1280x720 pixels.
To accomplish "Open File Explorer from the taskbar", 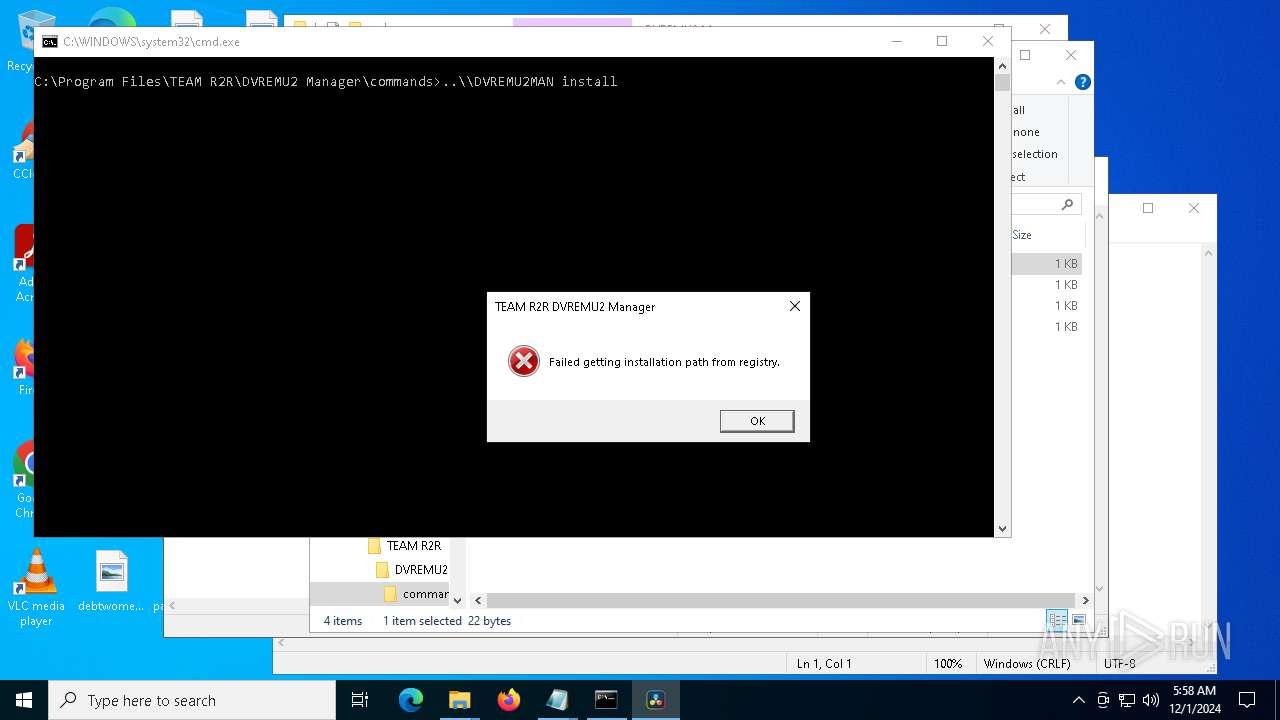I will coord(459,700).
